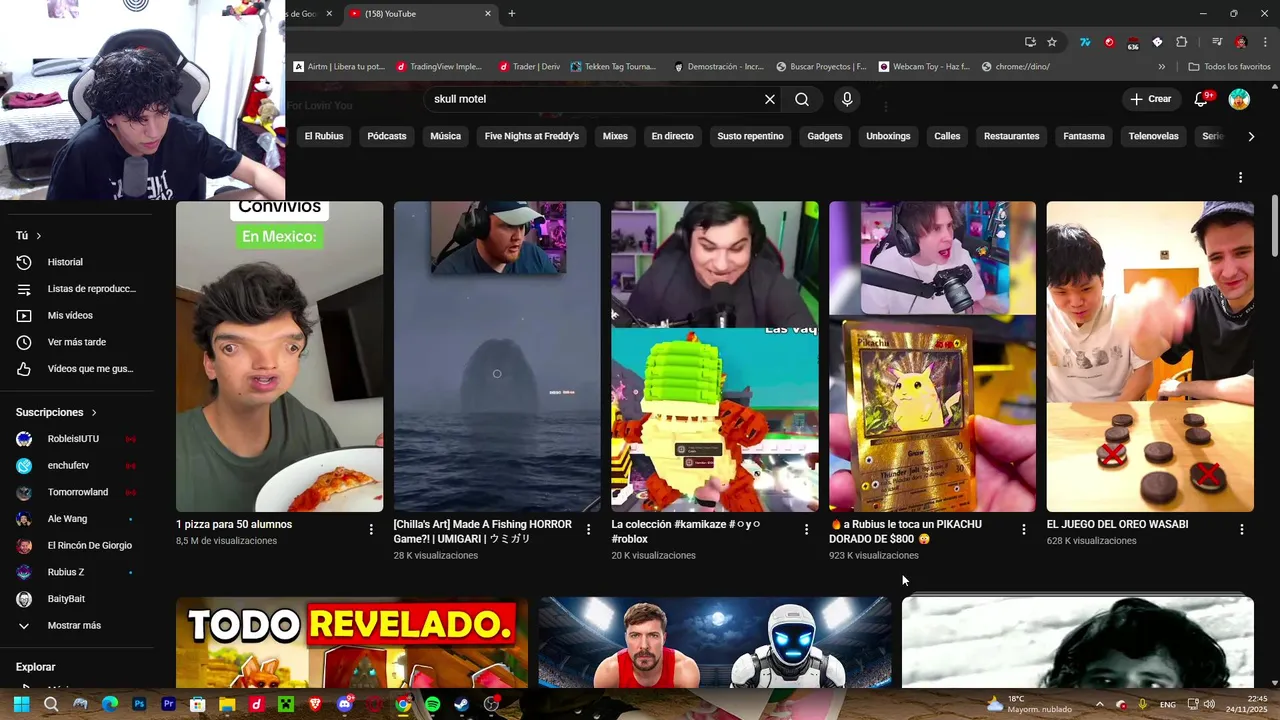Open the Shorts shelf three-dot menu
1280x720 pixels.
click(x=1240, y=177)
